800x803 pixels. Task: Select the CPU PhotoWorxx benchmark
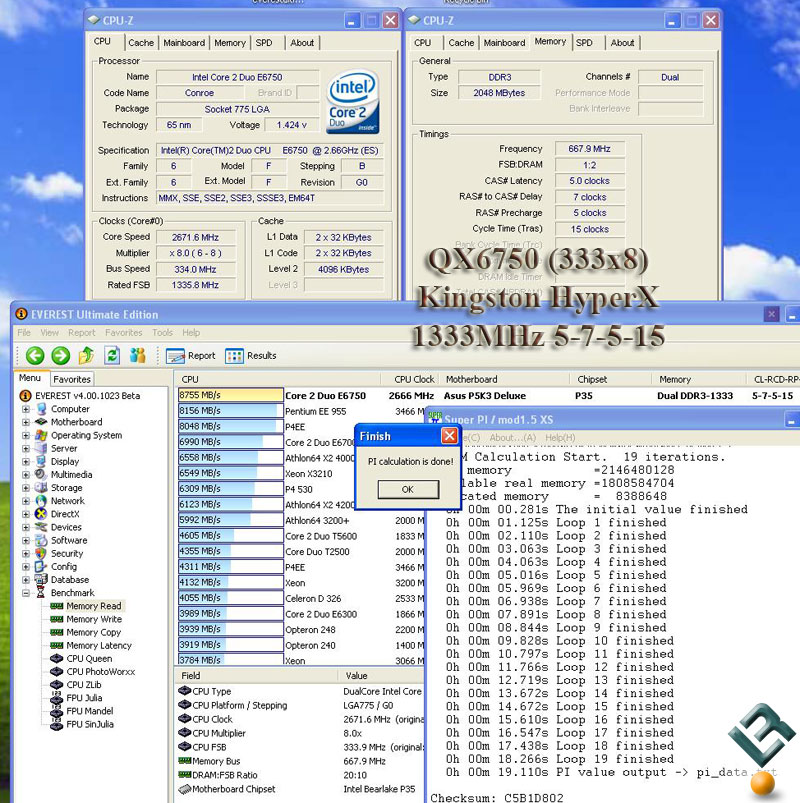101,671
